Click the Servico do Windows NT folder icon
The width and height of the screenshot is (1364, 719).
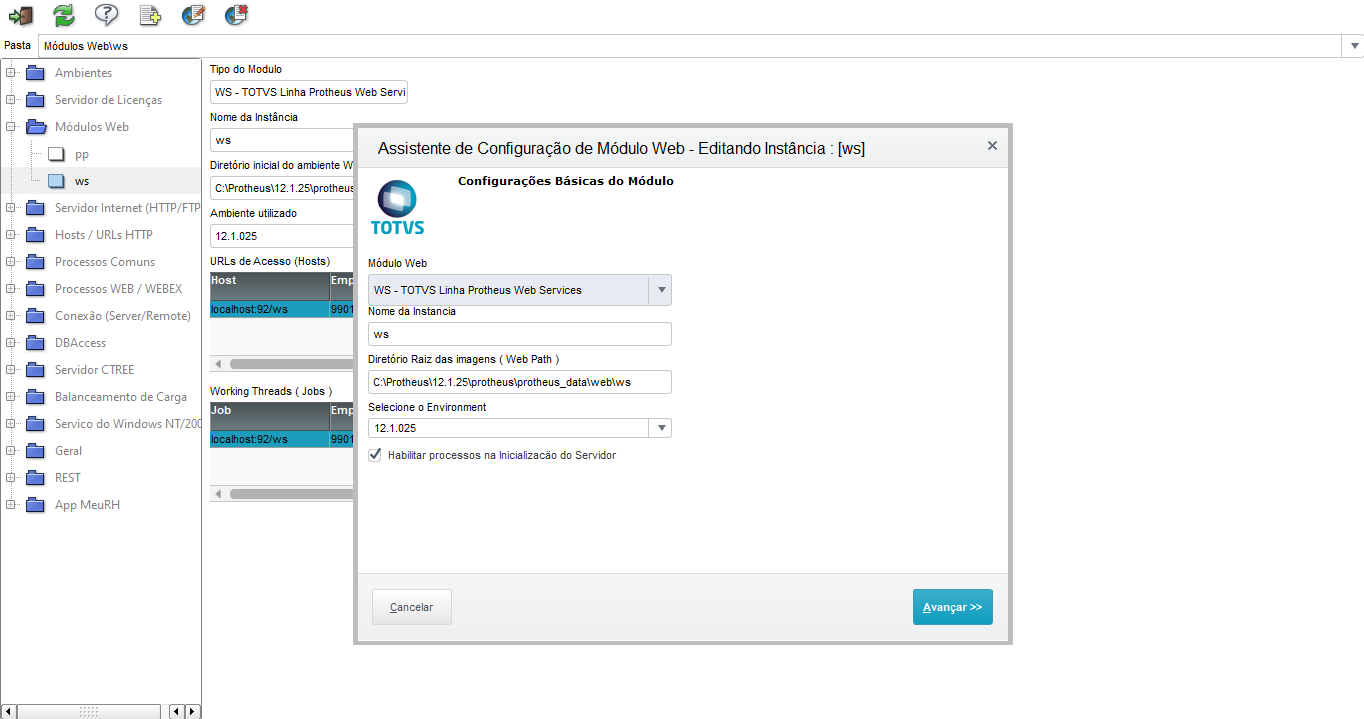point(36,424)
